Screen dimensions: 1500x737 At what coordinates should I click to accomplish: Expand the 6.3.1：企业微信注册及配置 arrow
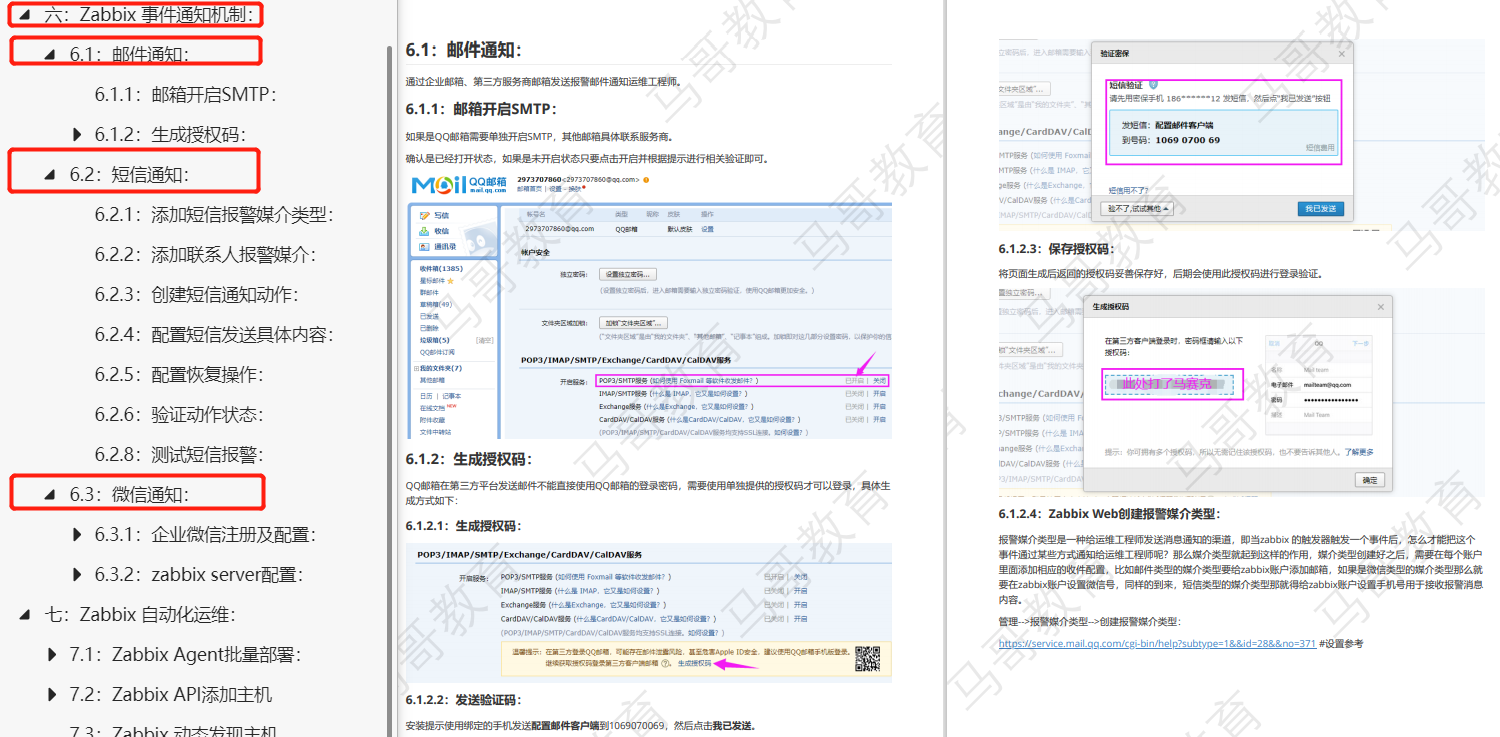77,534
